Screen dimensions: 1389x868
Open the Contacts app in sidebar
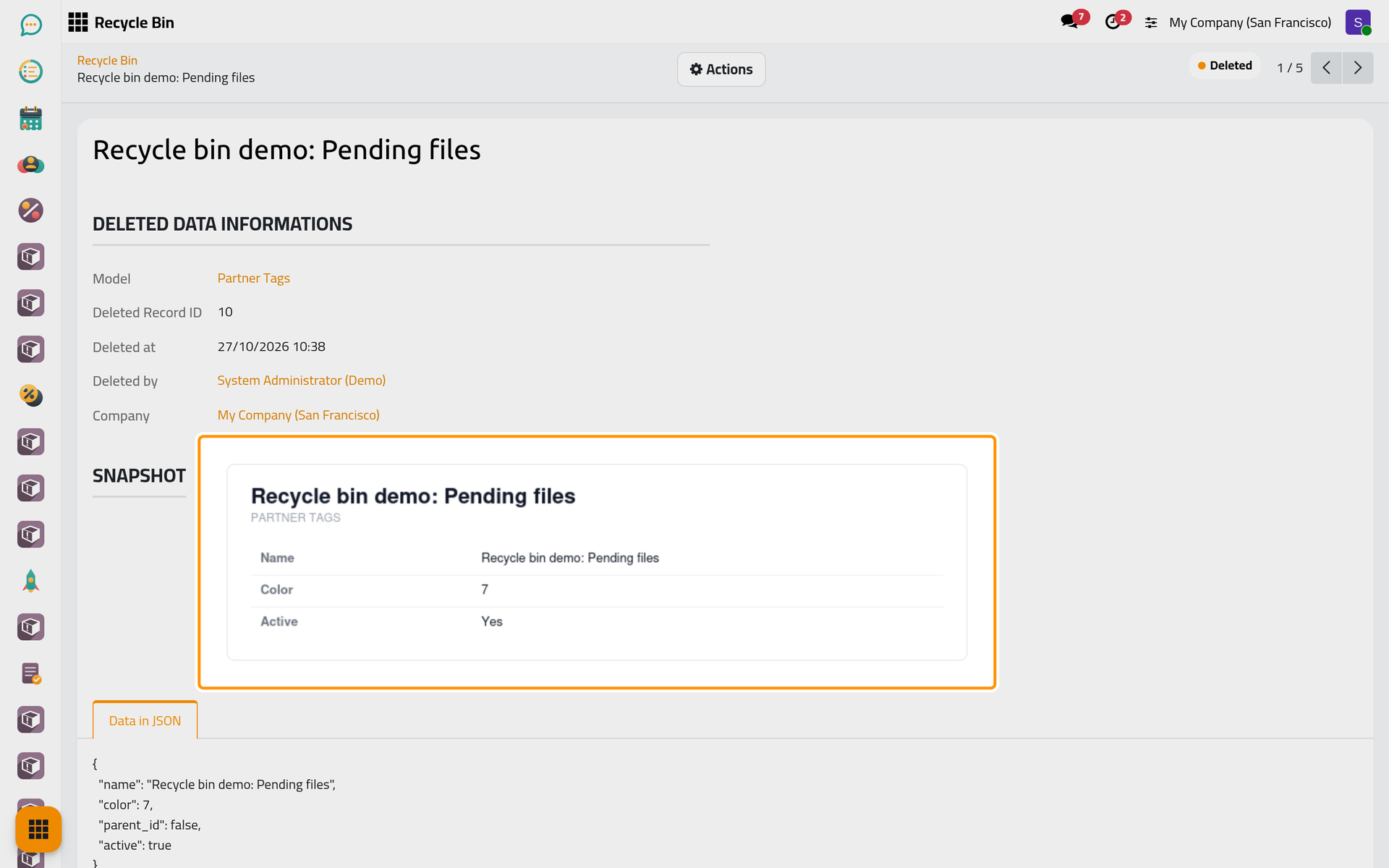(x=30, y=164)
